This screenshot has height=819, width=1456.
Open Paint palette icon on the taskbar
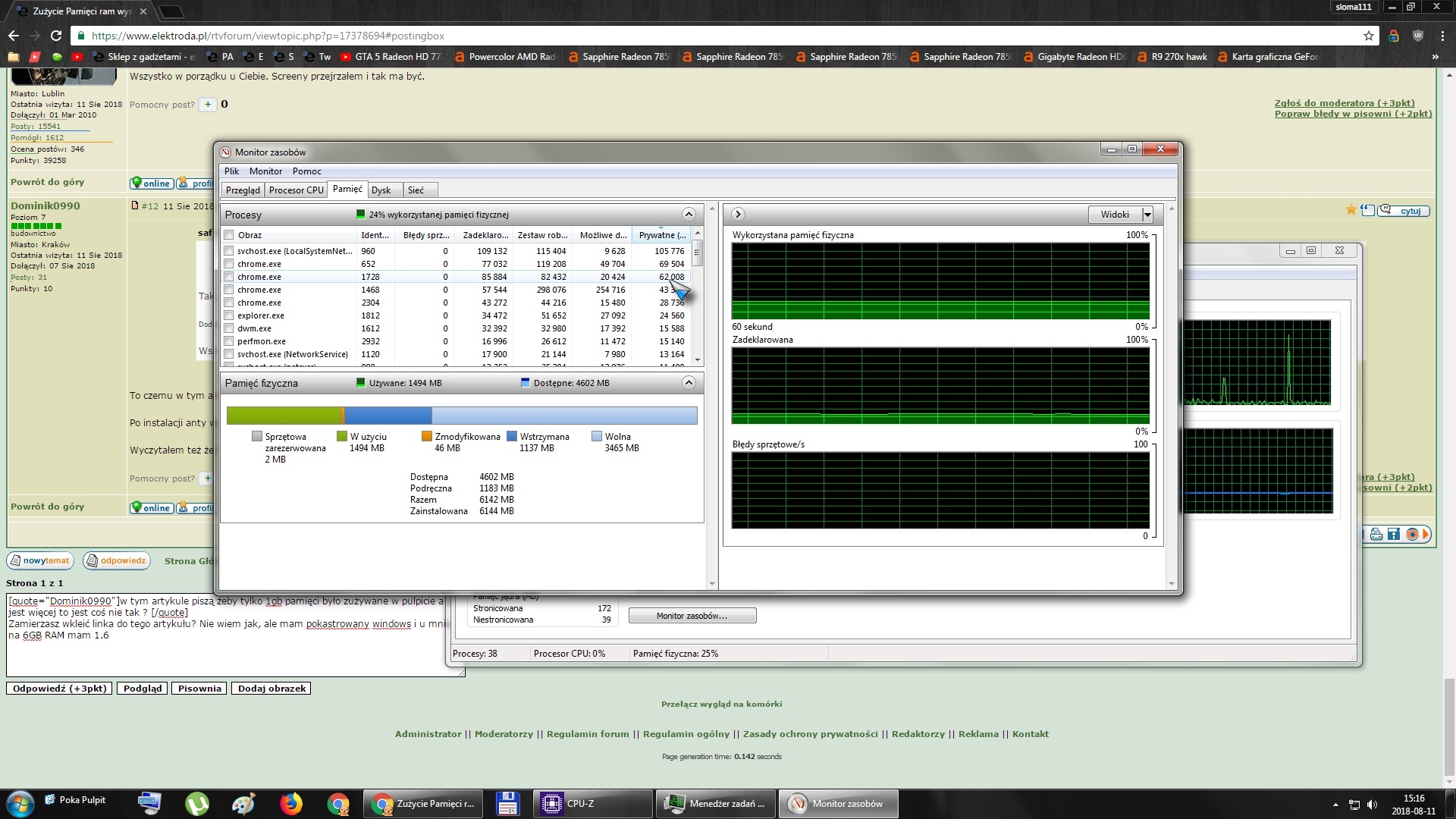243,804
